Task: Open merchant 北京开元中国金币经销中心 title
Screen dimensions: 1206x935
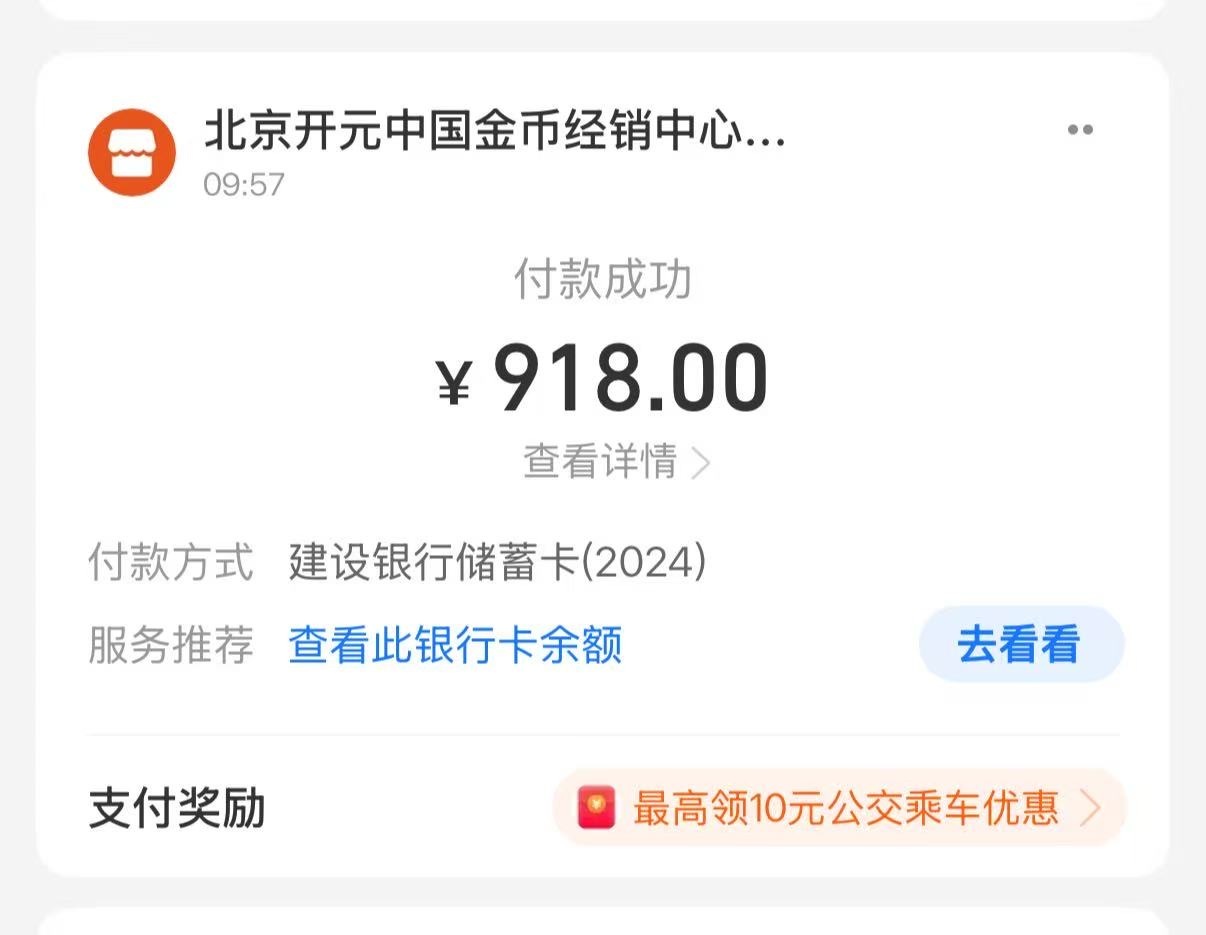Action: coord(495,131)
